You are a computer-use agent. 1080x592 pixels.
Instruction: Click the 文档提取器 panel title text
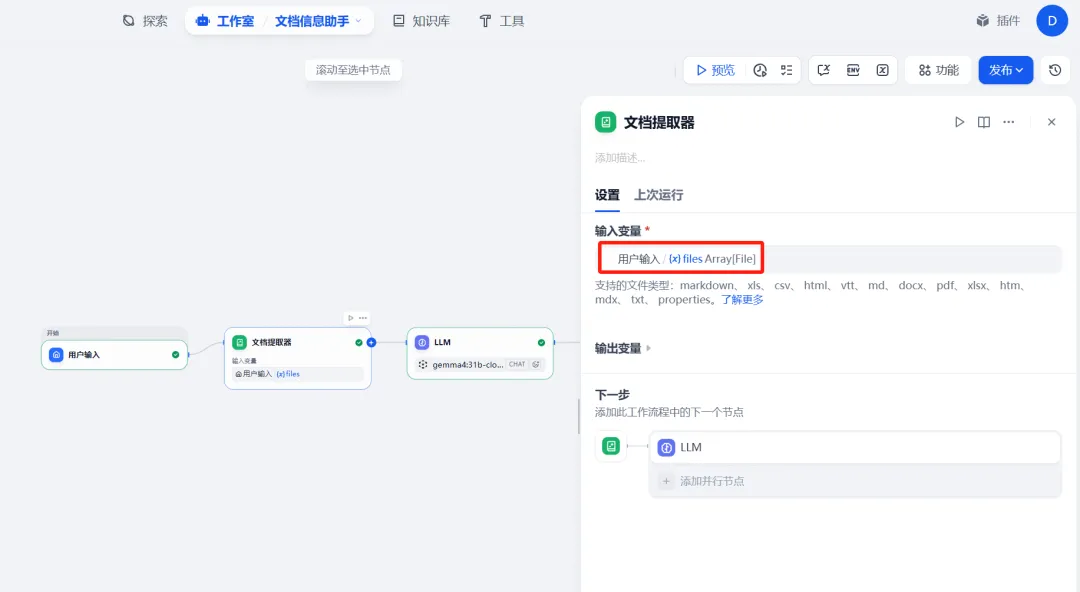point(659,123)
